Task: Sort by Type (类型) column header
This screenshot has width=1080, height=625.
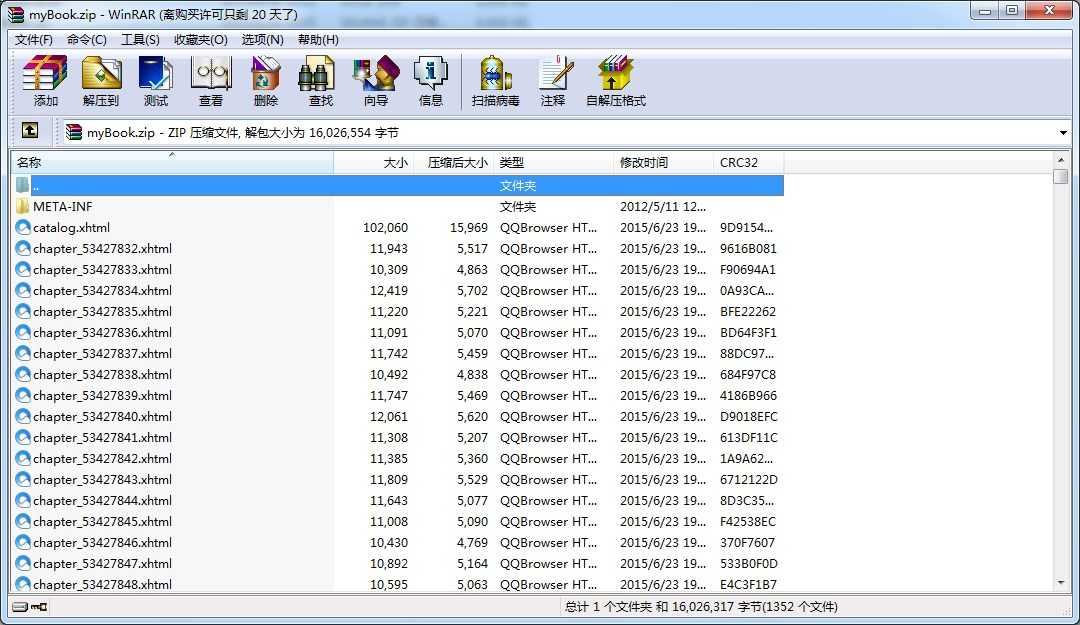Action: pos(553,163)
